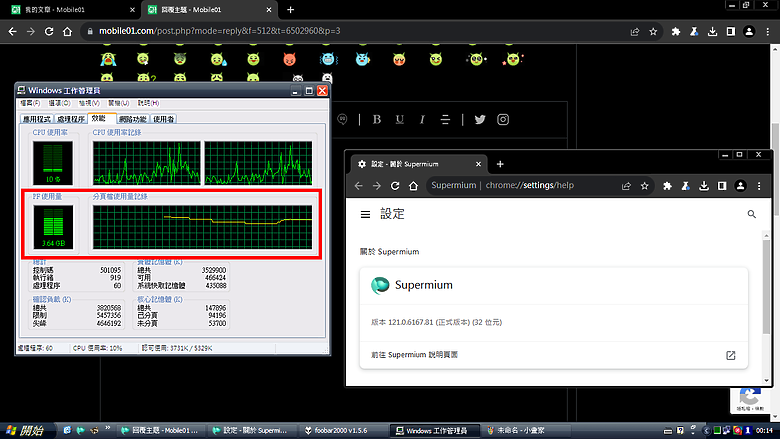Viewport: 780px width, 439px height.
Task: Open profile avatar in Mobile01 browser toolbar
Action: tap(749, 31)
